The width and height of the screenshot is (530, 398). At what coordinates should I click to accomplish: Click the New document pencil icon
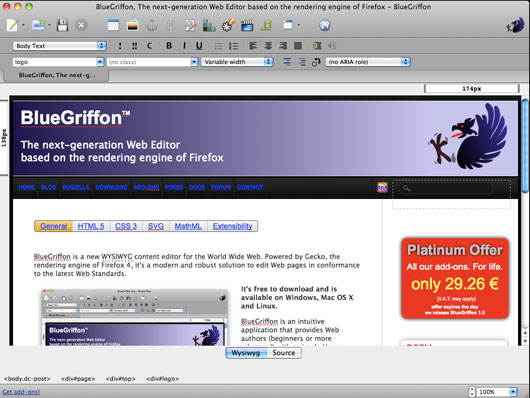[12, 25]
